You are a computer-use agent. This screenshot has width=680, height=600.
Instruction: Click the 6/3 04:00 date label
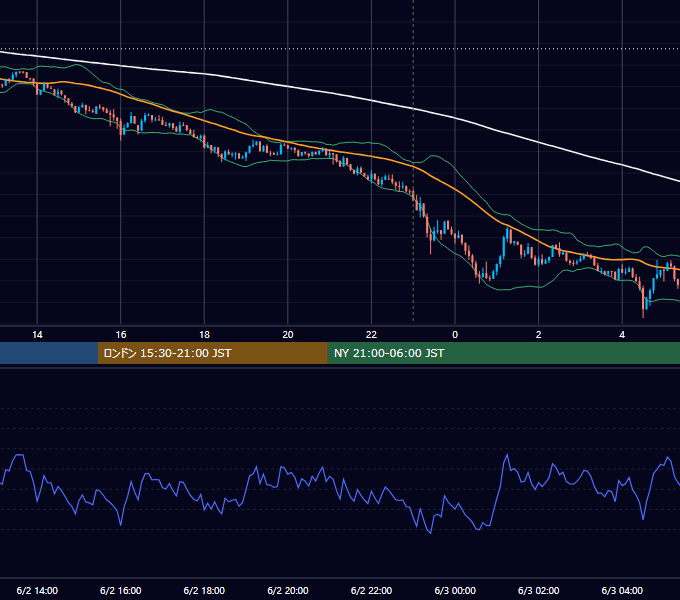622,590
